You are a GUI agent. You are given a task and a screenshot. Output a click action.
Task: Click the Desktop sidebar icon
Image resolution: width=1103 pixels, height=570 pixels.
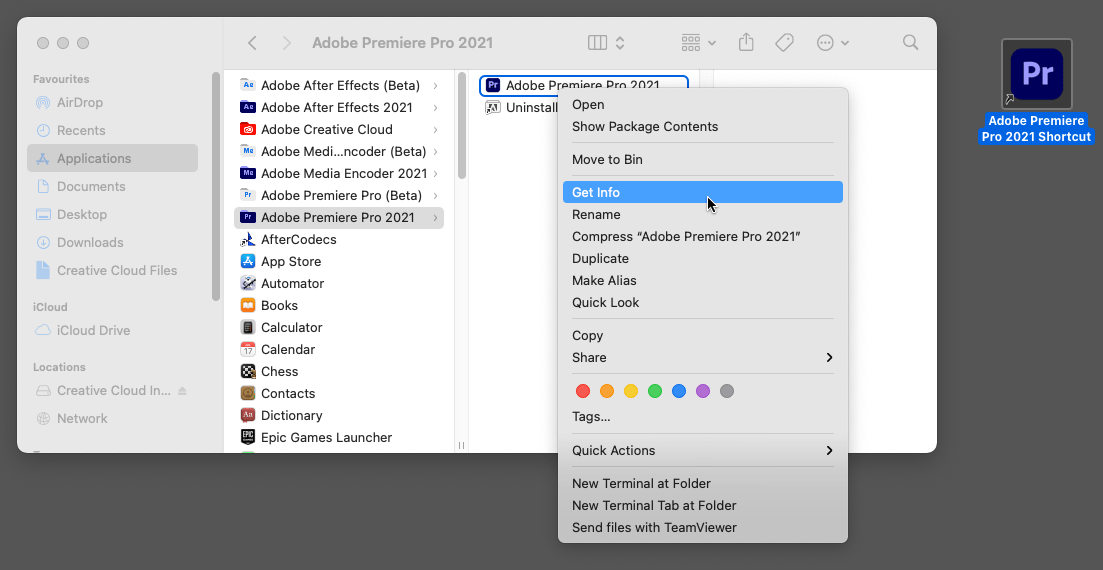point(43,215)
